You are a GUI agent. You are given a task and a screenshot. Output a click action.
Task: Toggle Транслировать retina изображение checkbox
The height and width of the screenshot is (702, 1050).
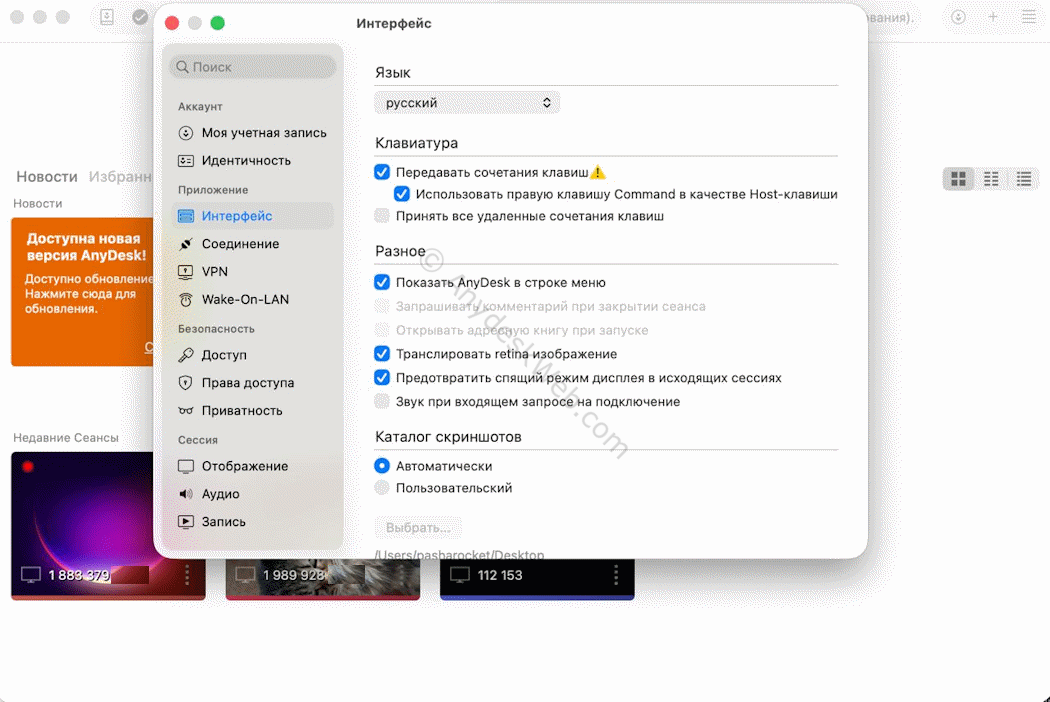point(382,354)
